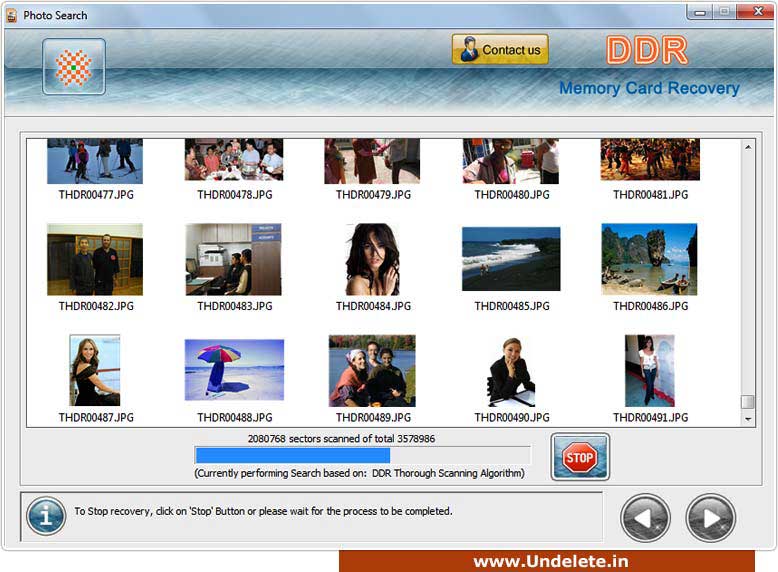Select the THDR00490.JPG businesswoman thumbnail
Viewport: 778px width, 572px height.
point(511,369)
